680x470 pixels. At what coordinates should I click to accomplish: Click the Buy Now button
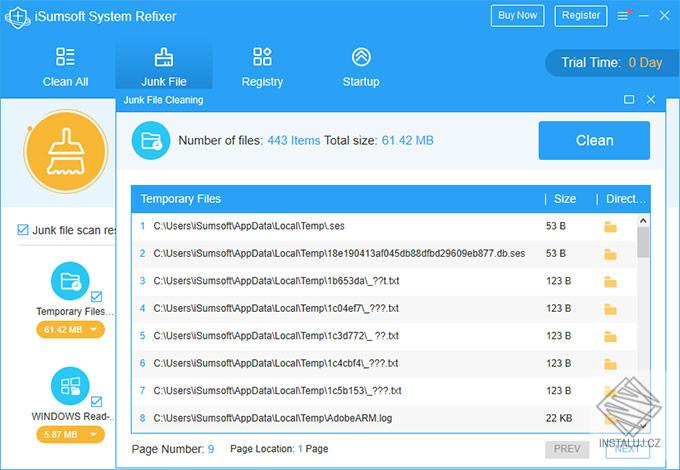[517, 16]
